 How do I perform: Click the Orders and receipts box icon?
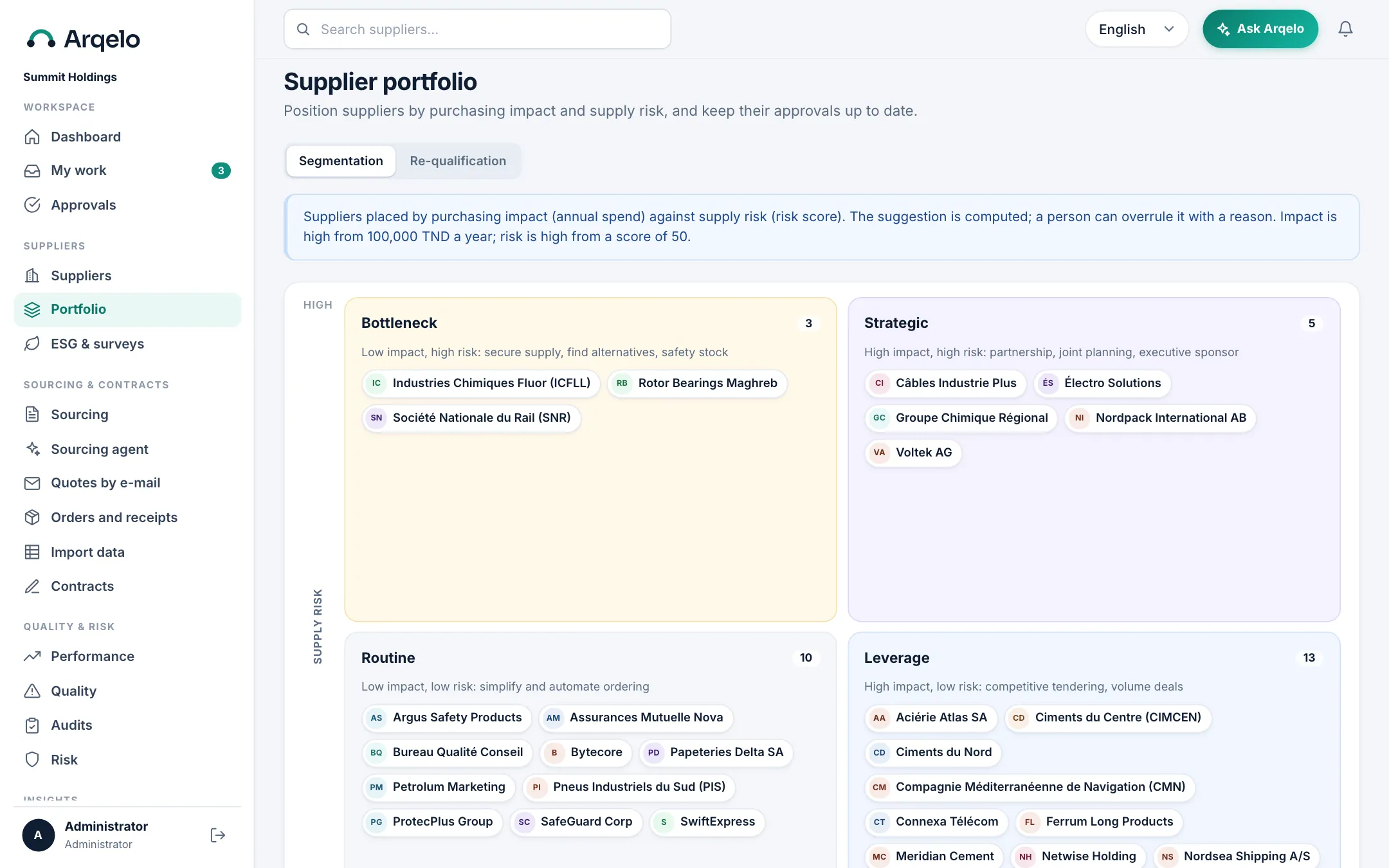click(32, 518)
